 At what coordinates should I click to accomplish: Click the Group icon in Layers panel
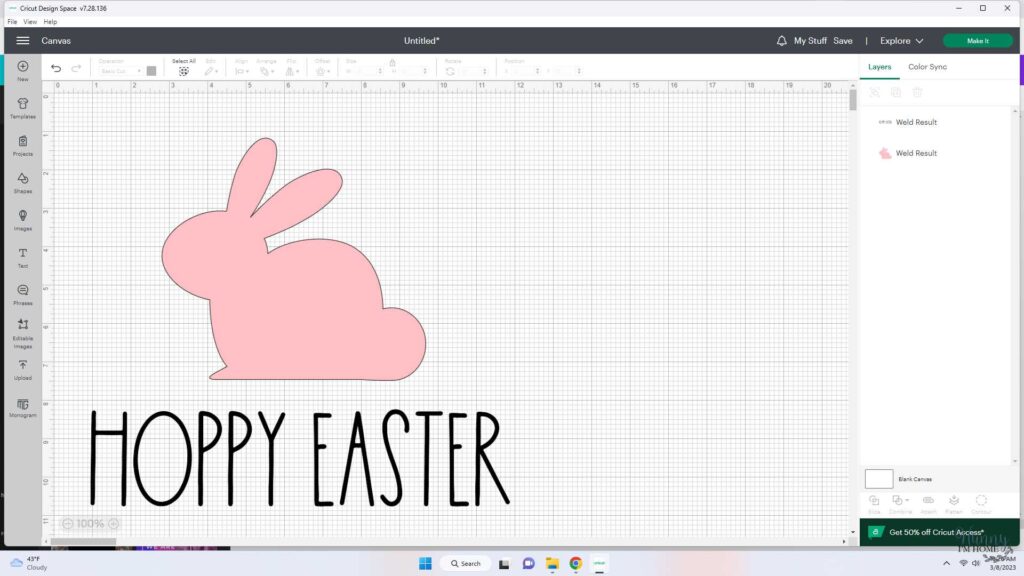(874, 93)
